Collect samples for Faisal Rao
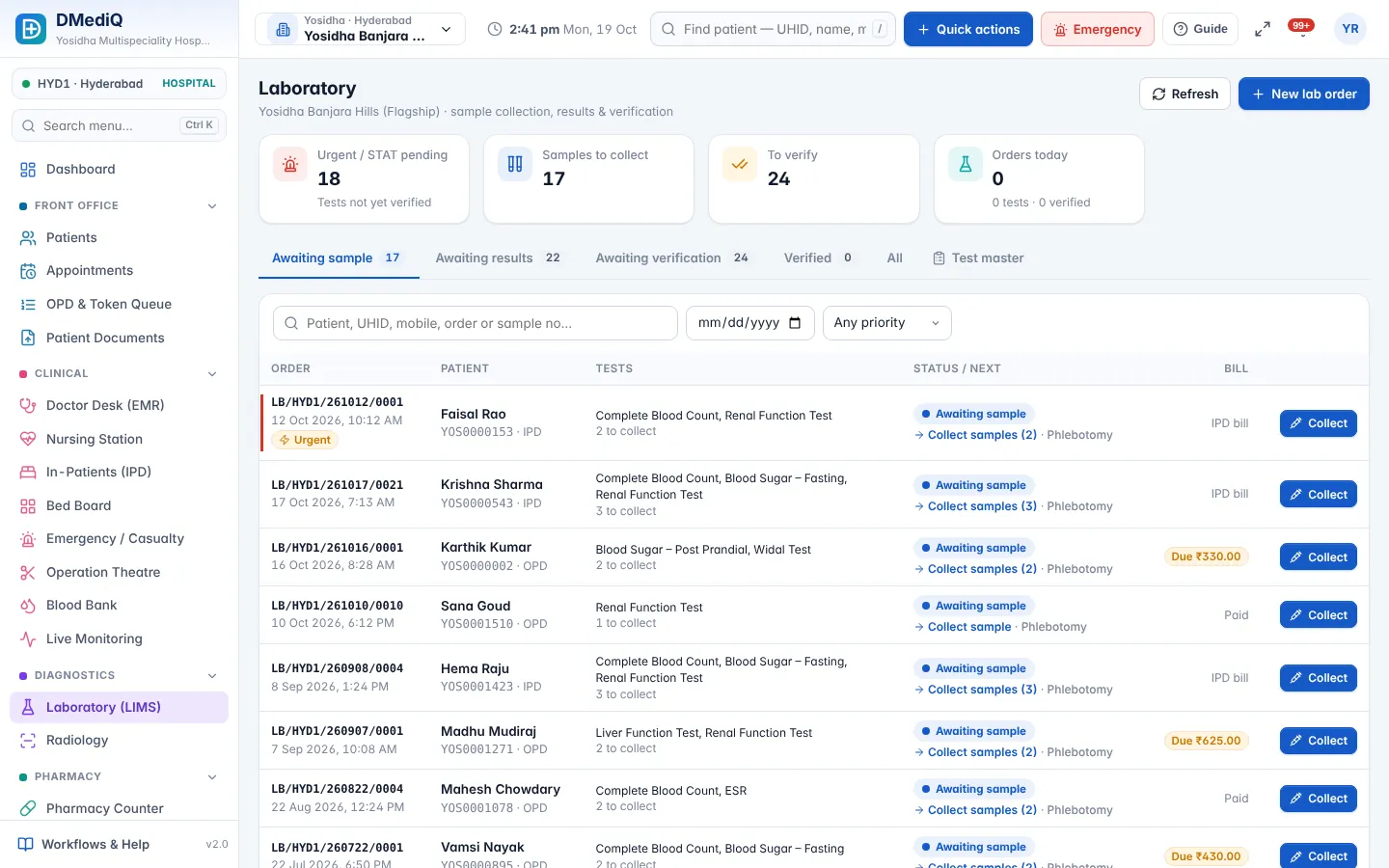Image resolution: width=1389 pixels, height=868 pixels. [1319, 423]
